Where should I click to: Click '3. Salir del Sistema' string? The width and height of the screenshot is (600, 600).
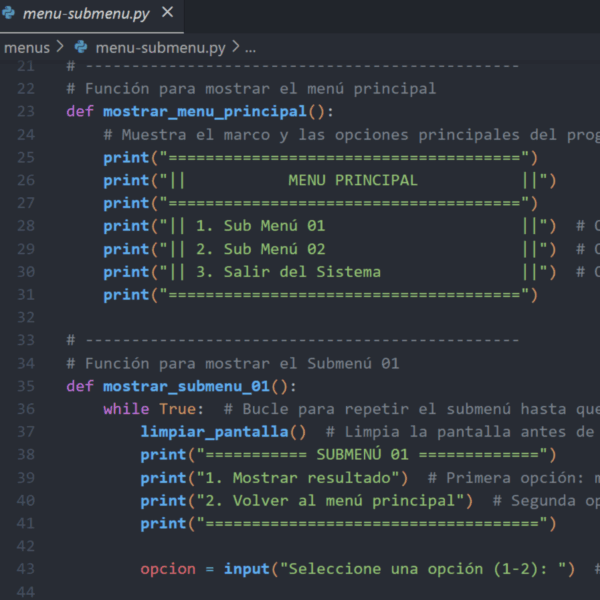pos(288,272)
